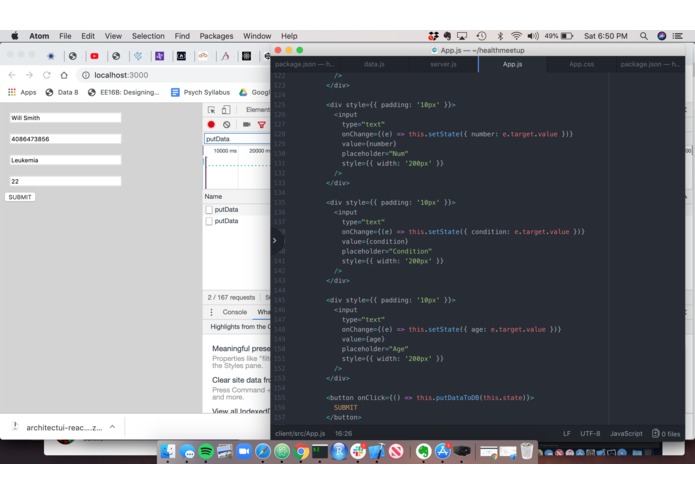Viewport: 695px width, 494px height.
Task: Open Spotlight search in the menu bar
Action: pos(644,36)
